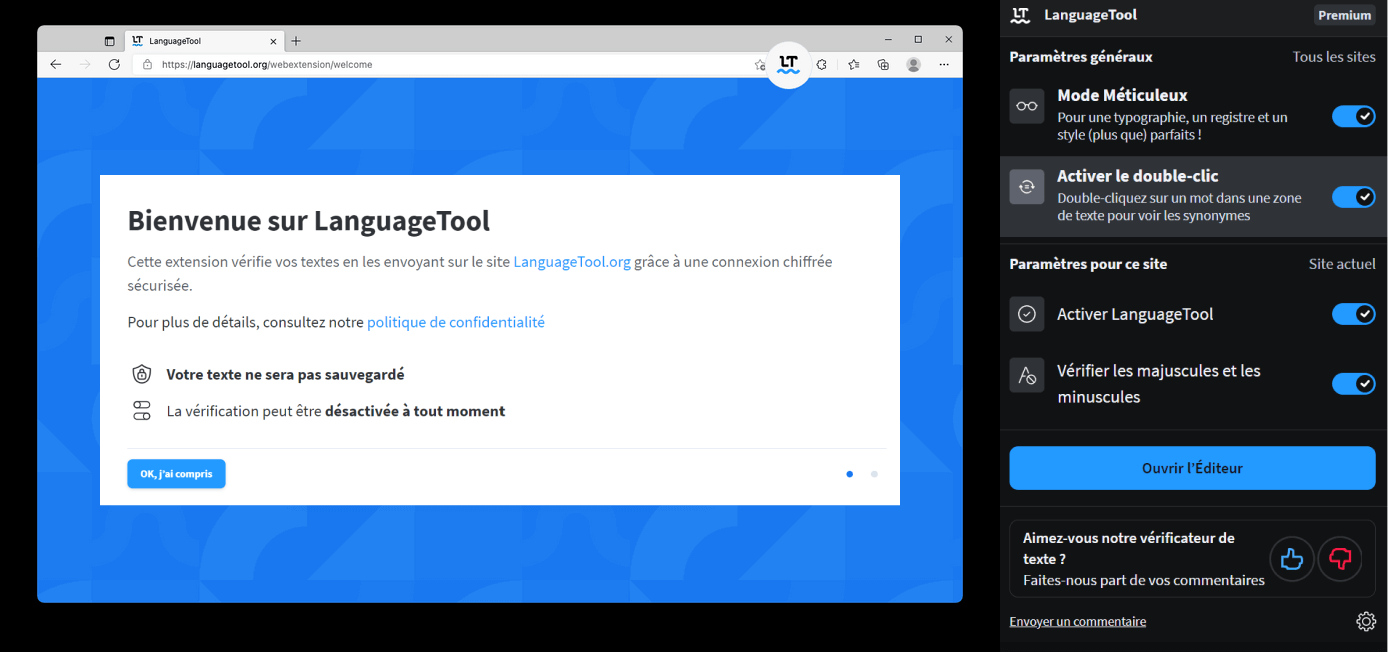Click the LanguageTool logo in panel header
The width and height of the screenshot is (1388, 652).
pyautogui.click(x=1020, y=15)
